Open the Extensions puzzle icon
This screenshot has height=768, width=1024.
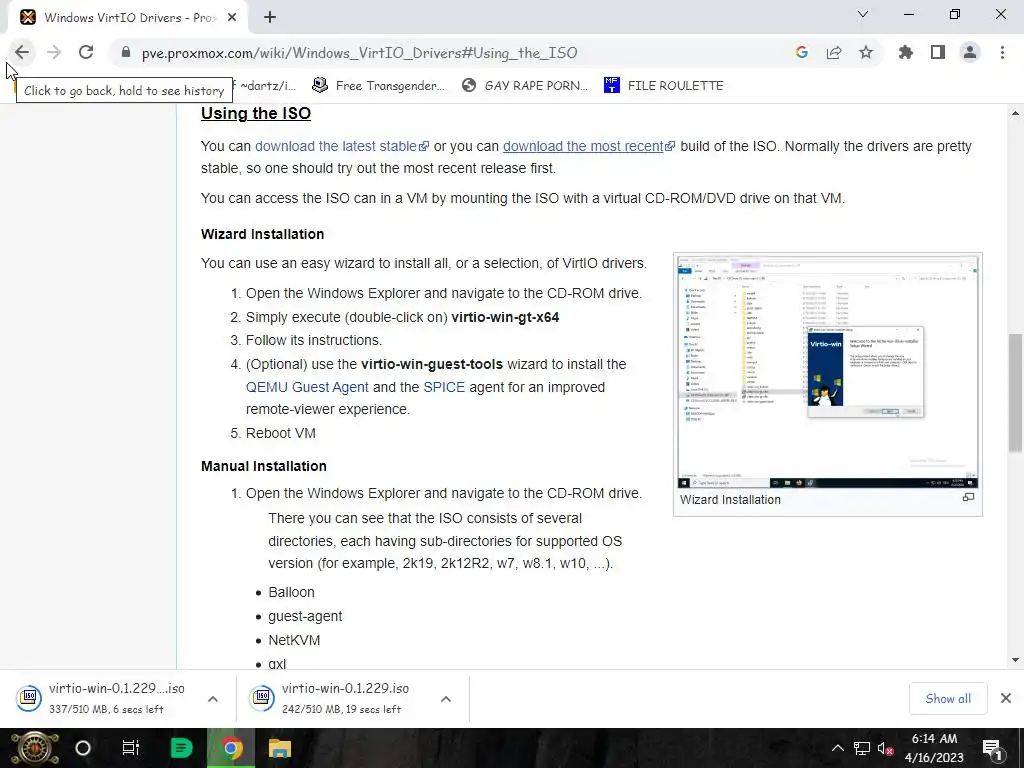(x=906, y=52)
